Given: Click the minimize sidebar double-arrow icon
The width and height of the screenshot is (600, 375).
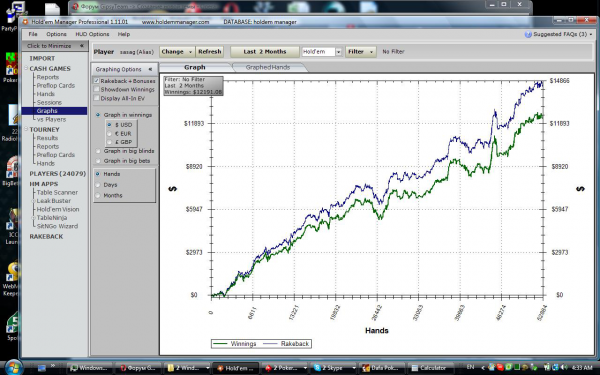Looking at the screenshot, I should 82,46.
